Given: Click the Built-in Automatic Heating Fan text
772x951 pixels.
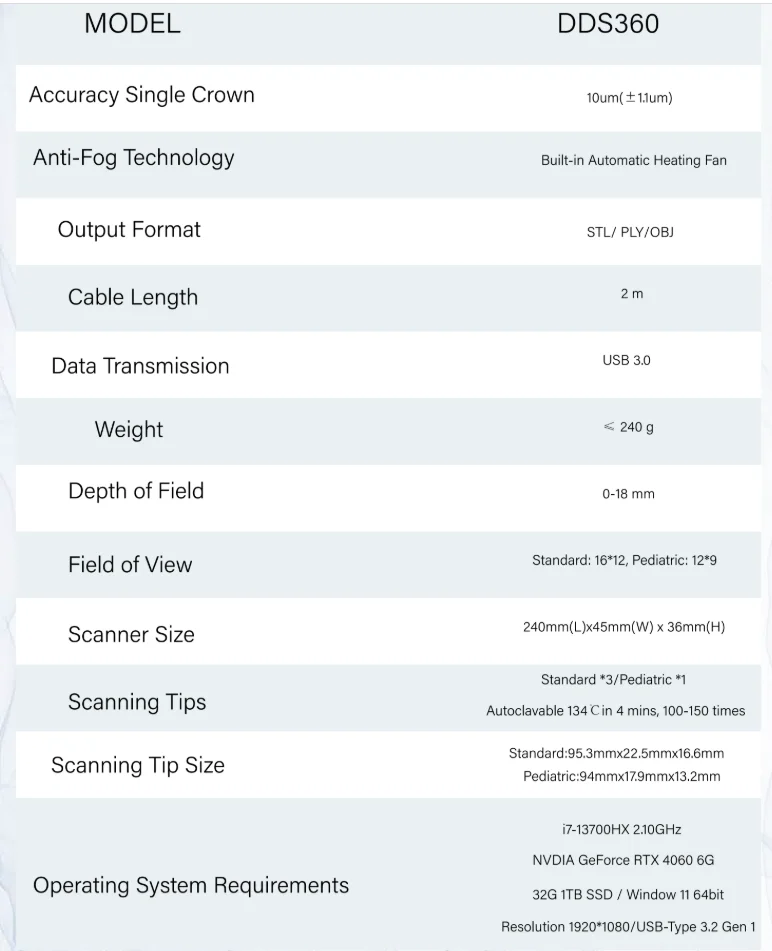Looking at the screenshot, I should tap(634, 160).
